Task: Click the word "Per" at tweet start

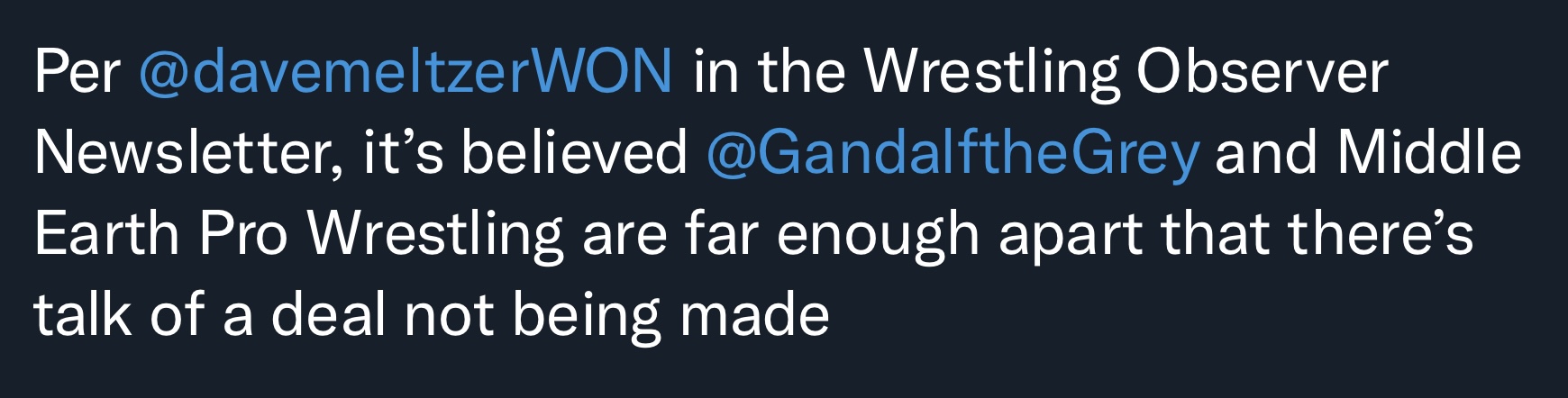Action: point(77,72)
